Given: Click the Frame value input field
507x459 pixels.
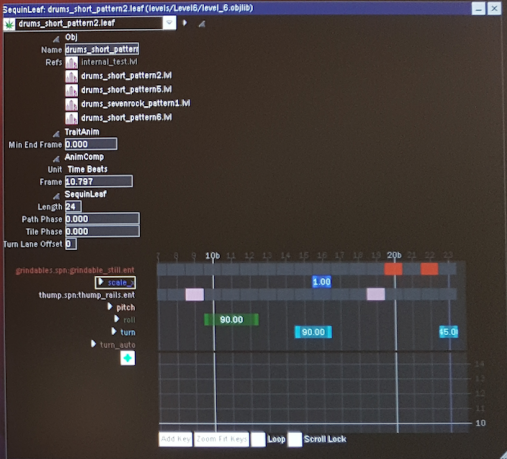Looking at the screenshot, I should [99, 182].
